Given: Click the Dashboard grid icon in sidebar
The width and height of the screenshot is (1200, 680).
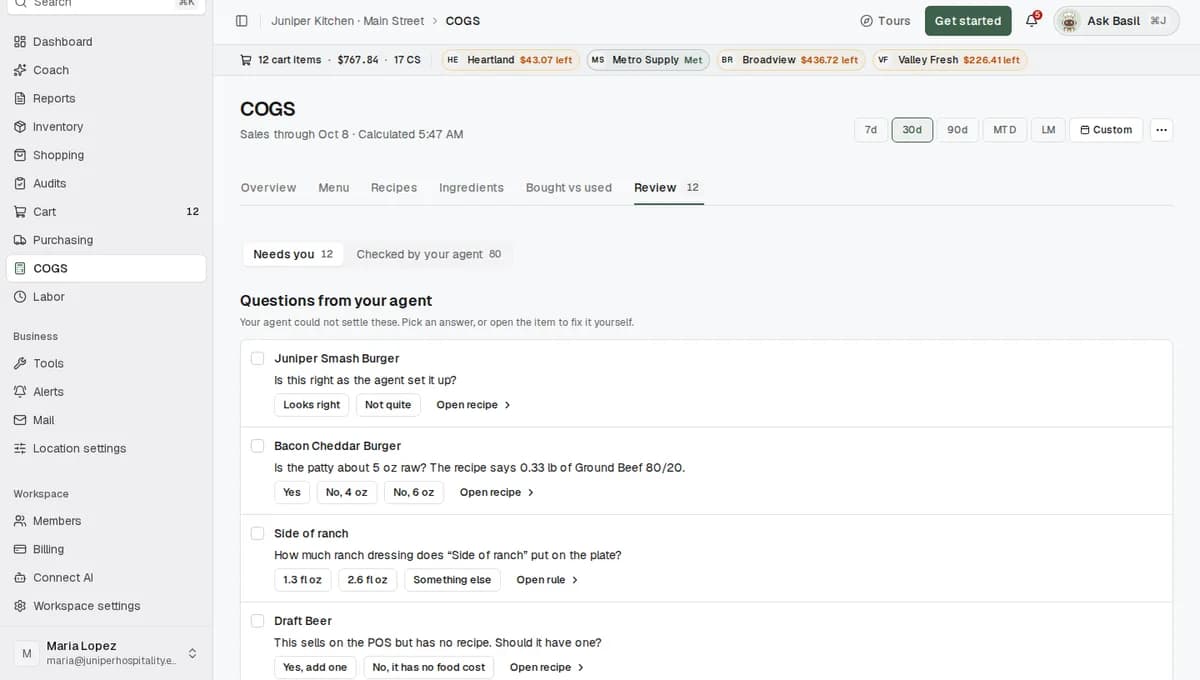Looking at the screenshot, I should [20, 42].
